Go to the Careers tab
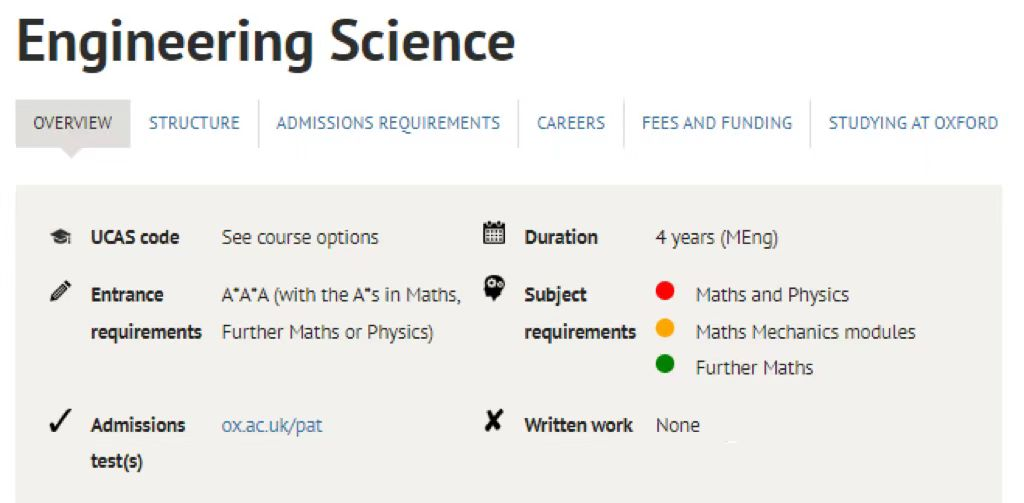Image resolution: width=1024 pixels, height=503 pixels. click(x=571, y=123)
